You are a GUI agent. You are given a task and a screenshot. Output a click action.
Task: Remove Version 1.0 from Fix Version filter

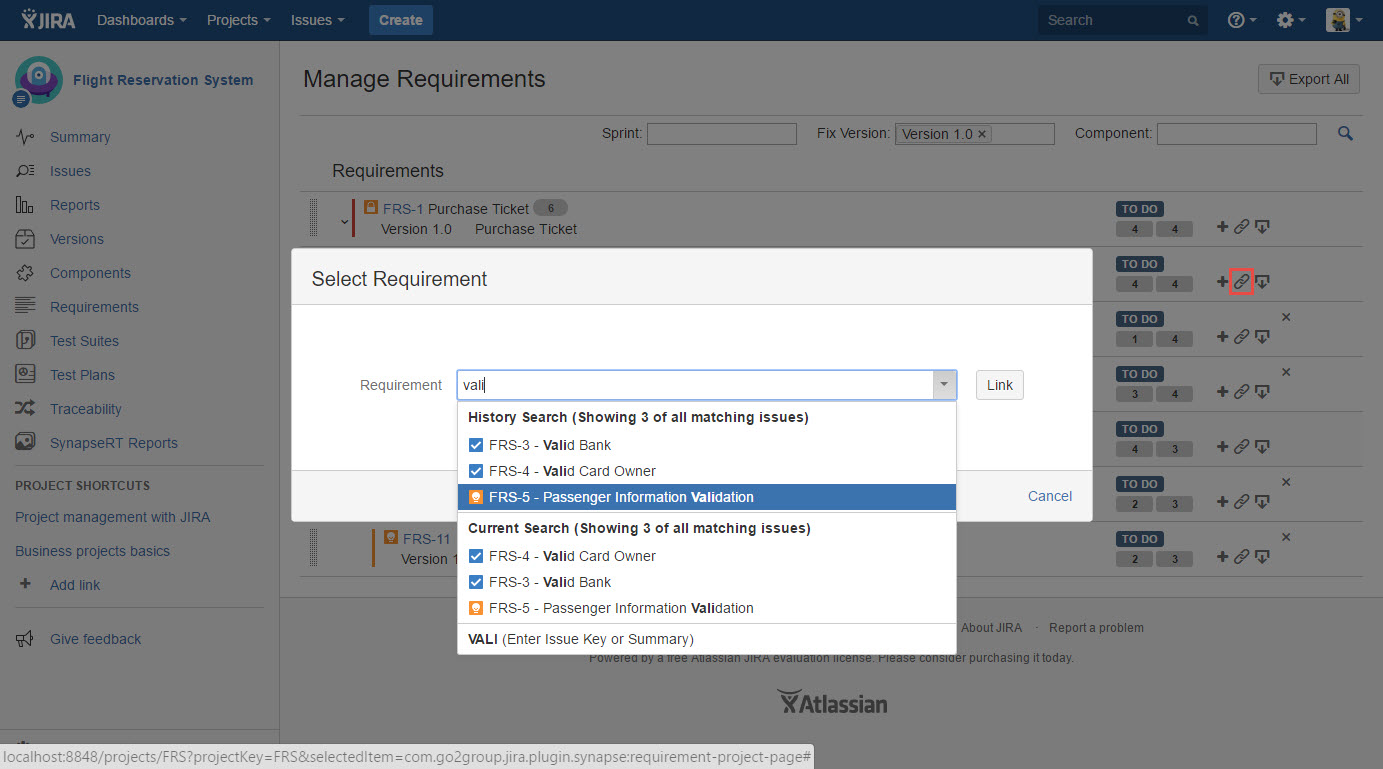(982, 134)
